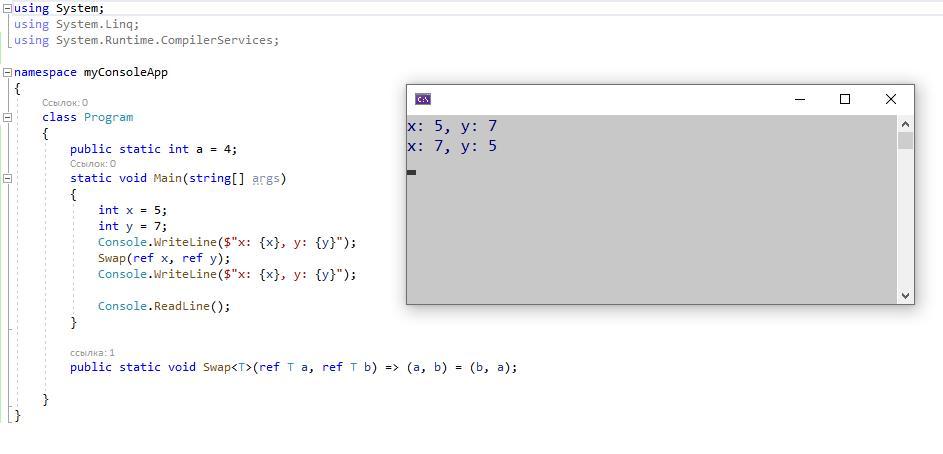
Task: Collapse the using directives block
Action: pyautogui.click(x=7, y=9)
